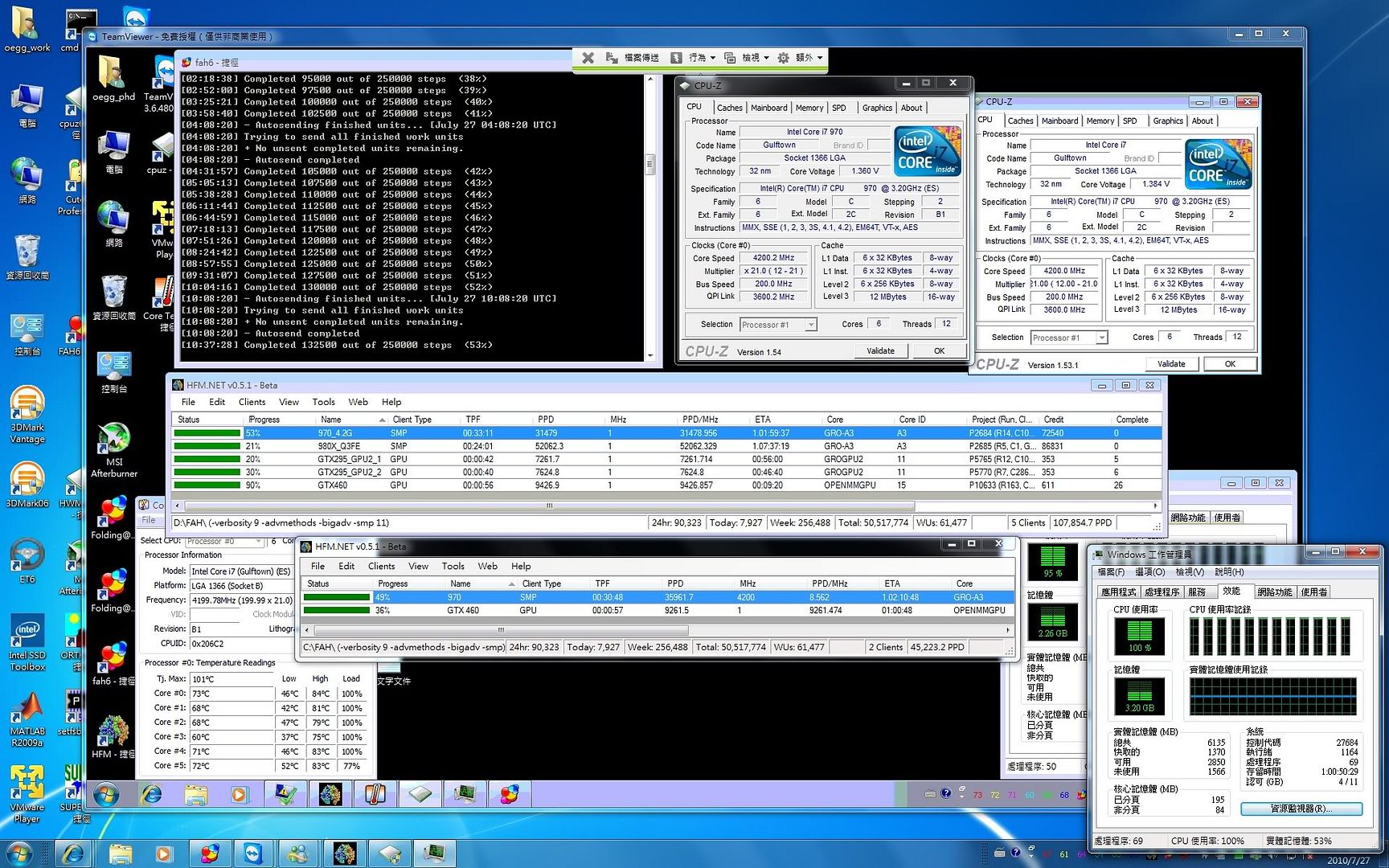Select the Core Temp thermometer in the remote taskbar
Image resolution: width=1389 pixels, height=868 pixels.
click(375, 795)
